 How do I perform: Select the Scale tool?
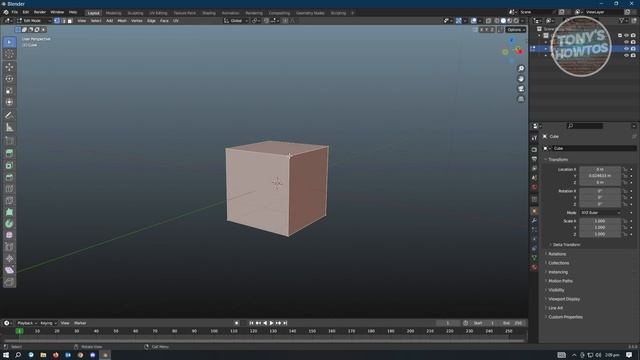tap(9, 91)
